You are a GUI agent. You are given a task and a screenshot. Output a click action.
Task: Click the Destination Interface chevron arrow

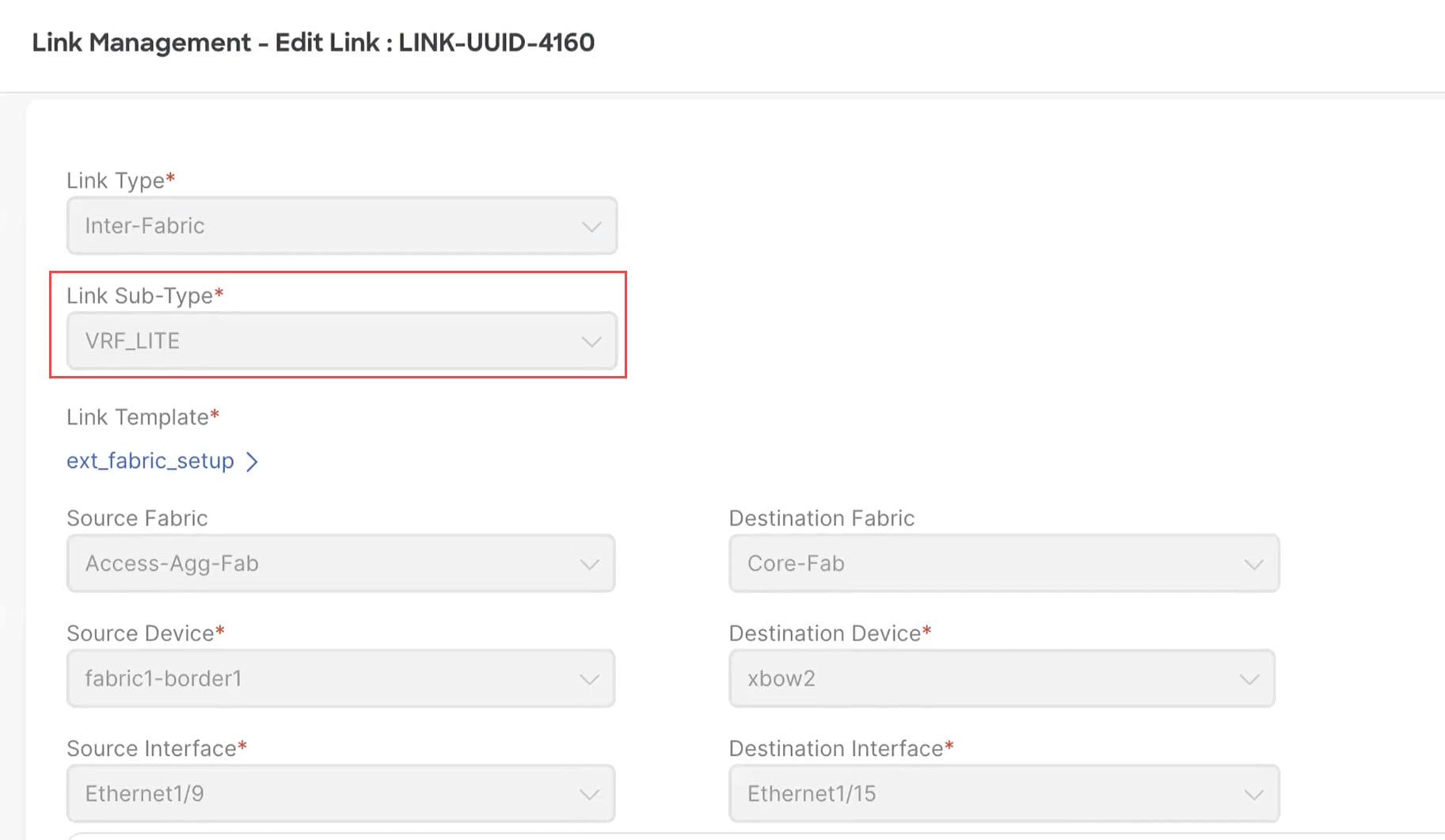pos(1253,794)
